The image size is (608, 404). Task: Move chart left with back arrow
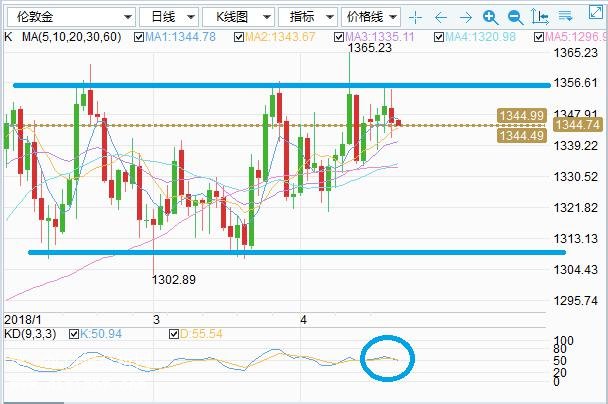click(440, 17)
